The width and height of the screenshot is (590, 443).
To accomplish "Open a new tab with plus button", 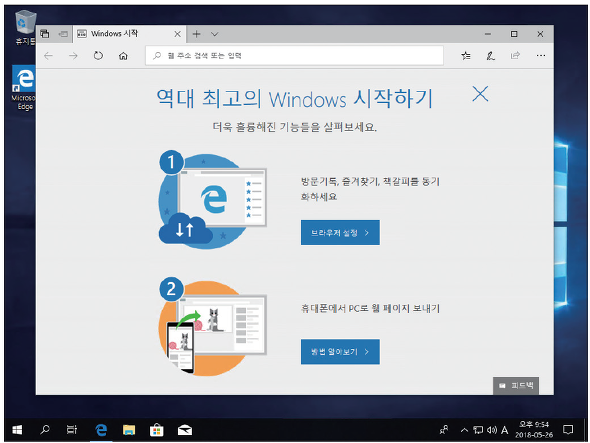I will [x=196, y=34].
